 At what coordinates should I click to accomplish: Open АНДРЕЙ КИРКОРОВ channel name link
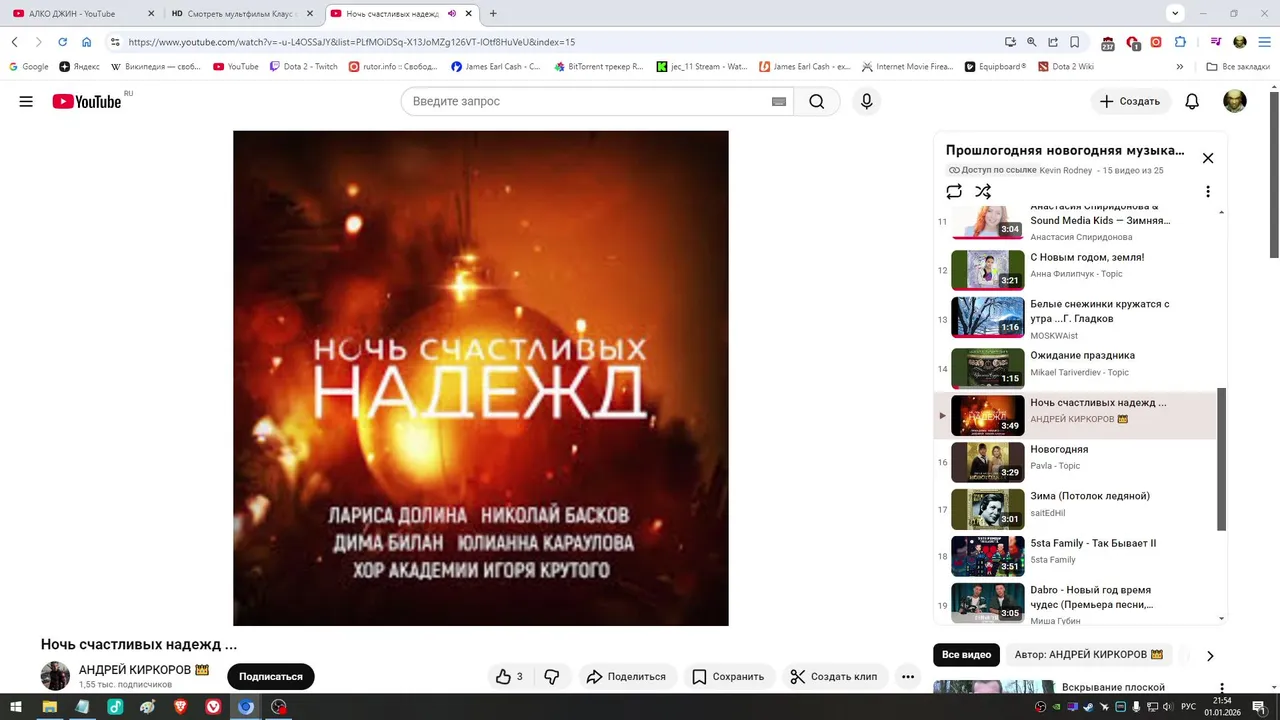(x=143, y=670)
